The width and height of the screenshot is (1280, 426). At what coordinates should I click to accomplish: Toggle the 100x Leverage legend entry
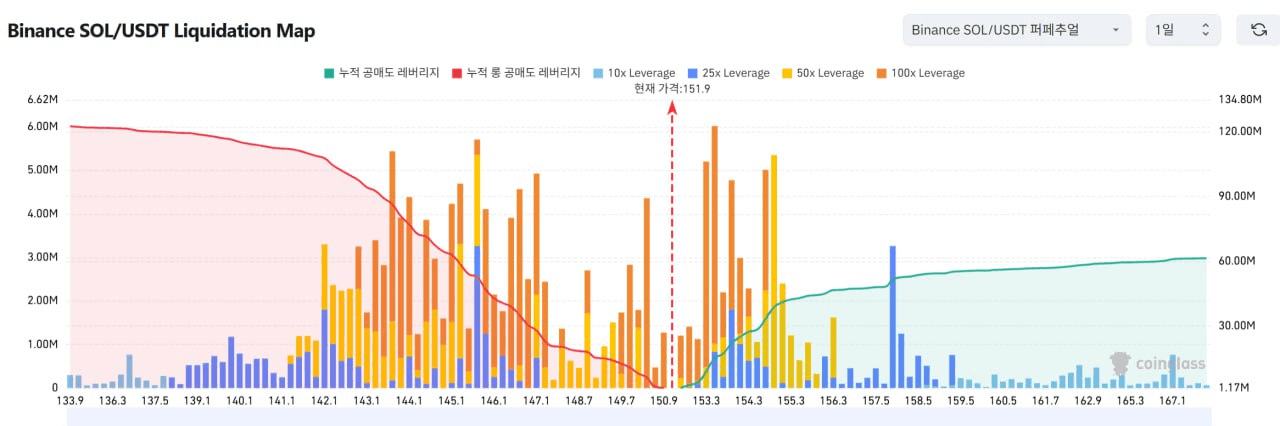pyautogui.click(x=921, y=73)
